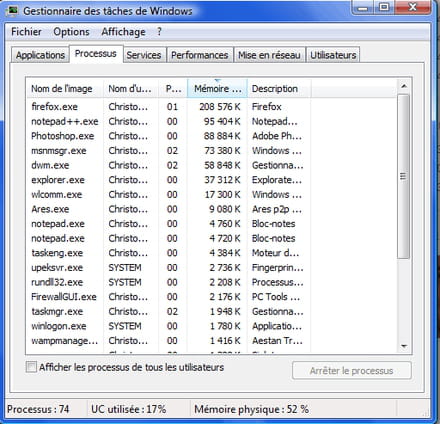Click the vertical scrollbar thumb

coord(403,176)
